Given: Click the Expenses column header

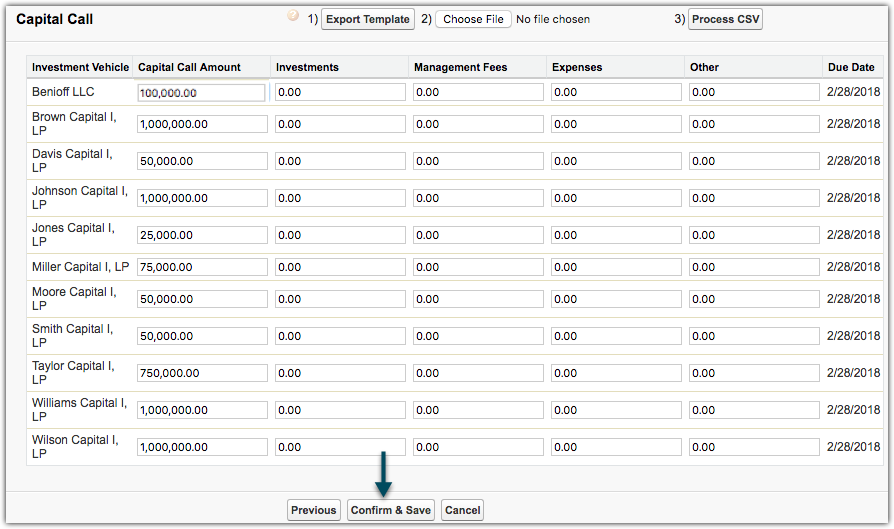Looking at the screenshot, I should point(577,67).
